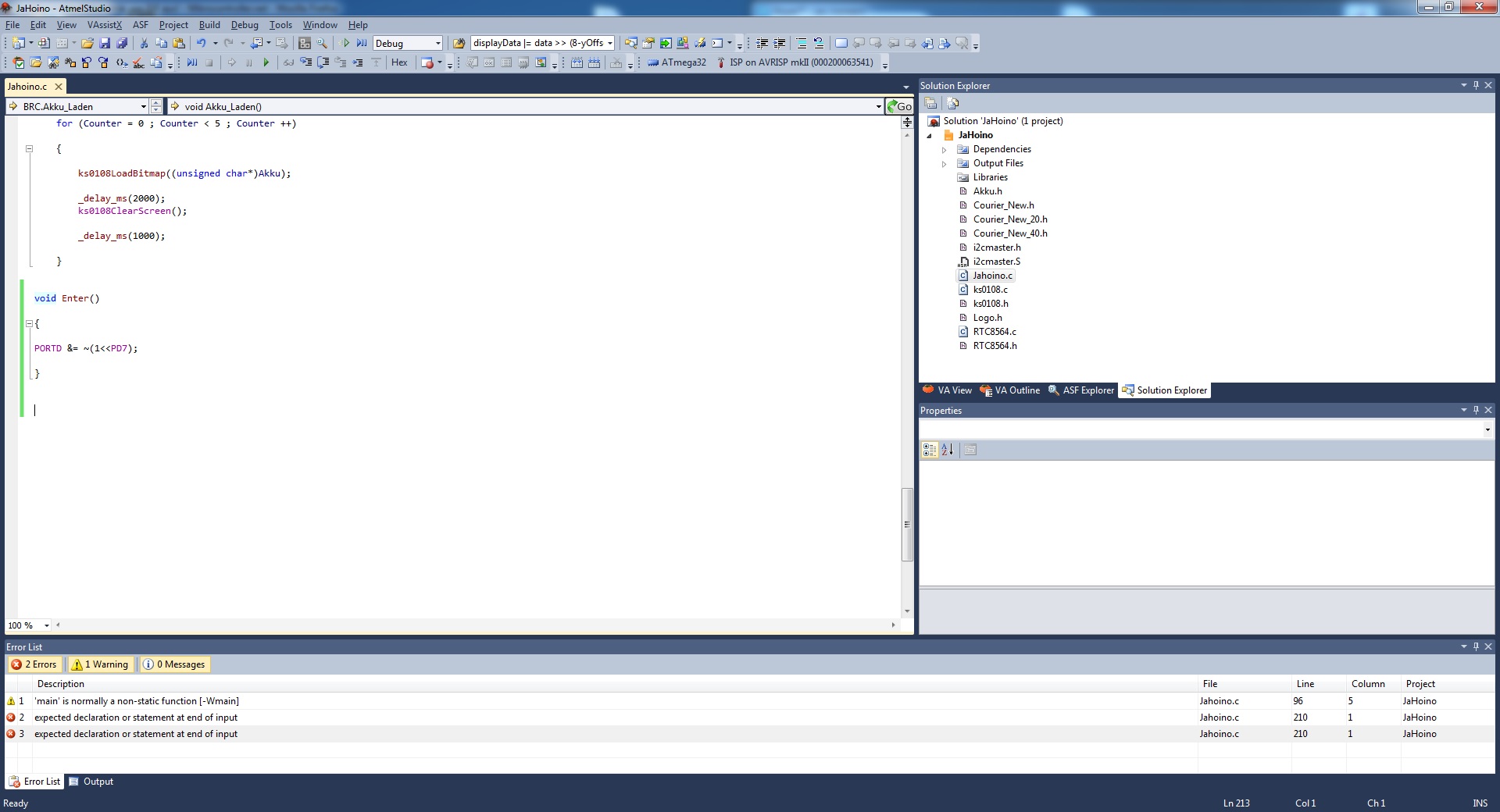The image size is (1500, 812).
Task: Open the VAssistX menu
Action: coord(105,25)
